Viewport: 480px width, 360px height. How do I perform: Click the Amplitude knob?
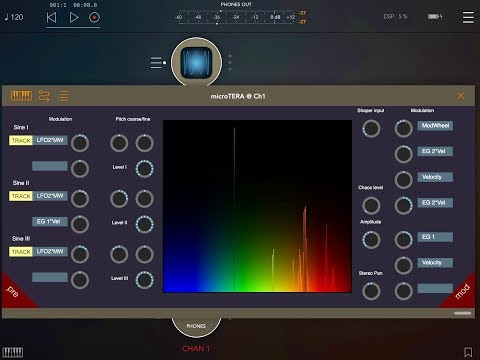pos(371,240)
